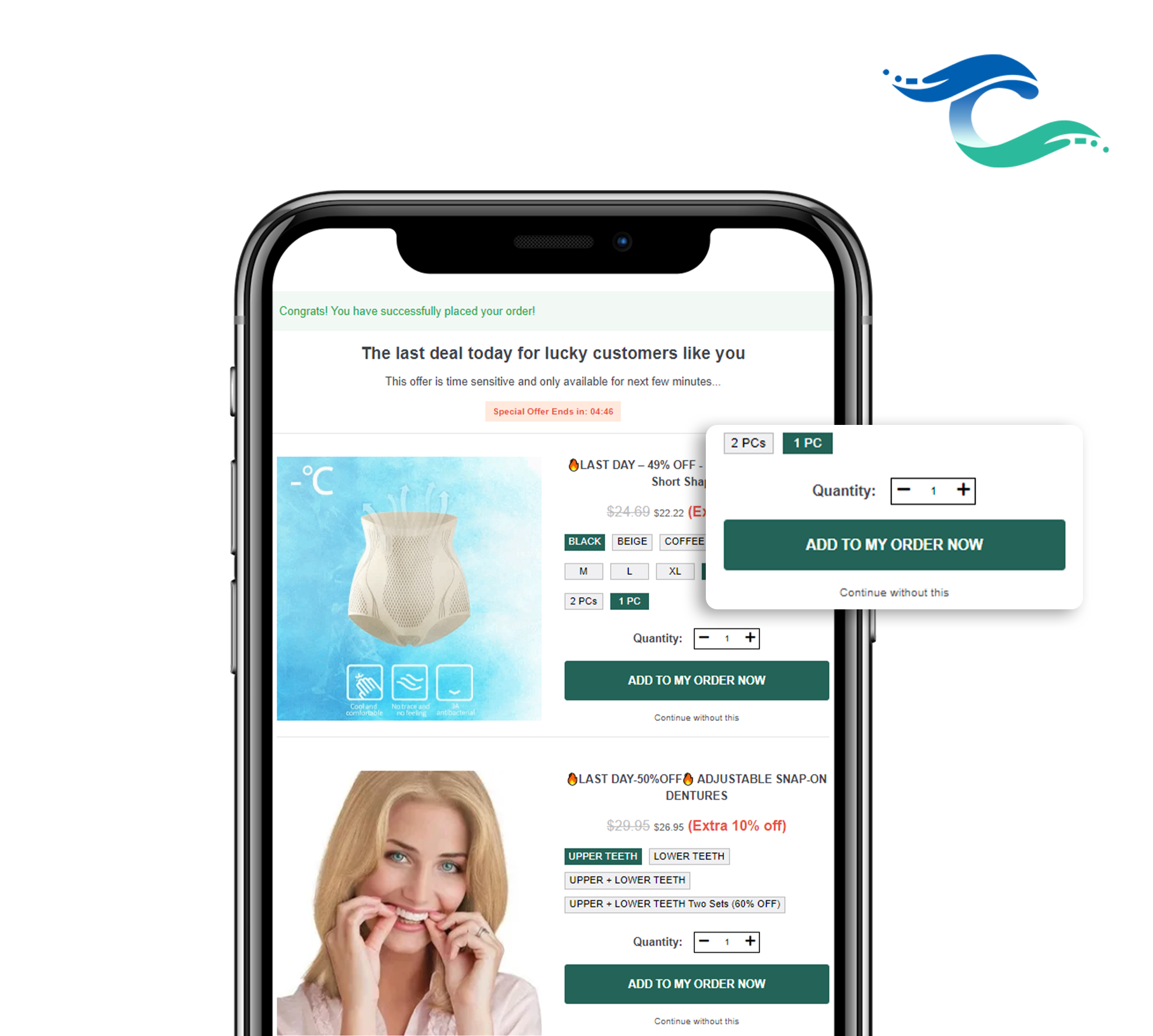Click ADD TO MY ORDER NOW button
This screenshot has height=1036, width=1153.
894,544
